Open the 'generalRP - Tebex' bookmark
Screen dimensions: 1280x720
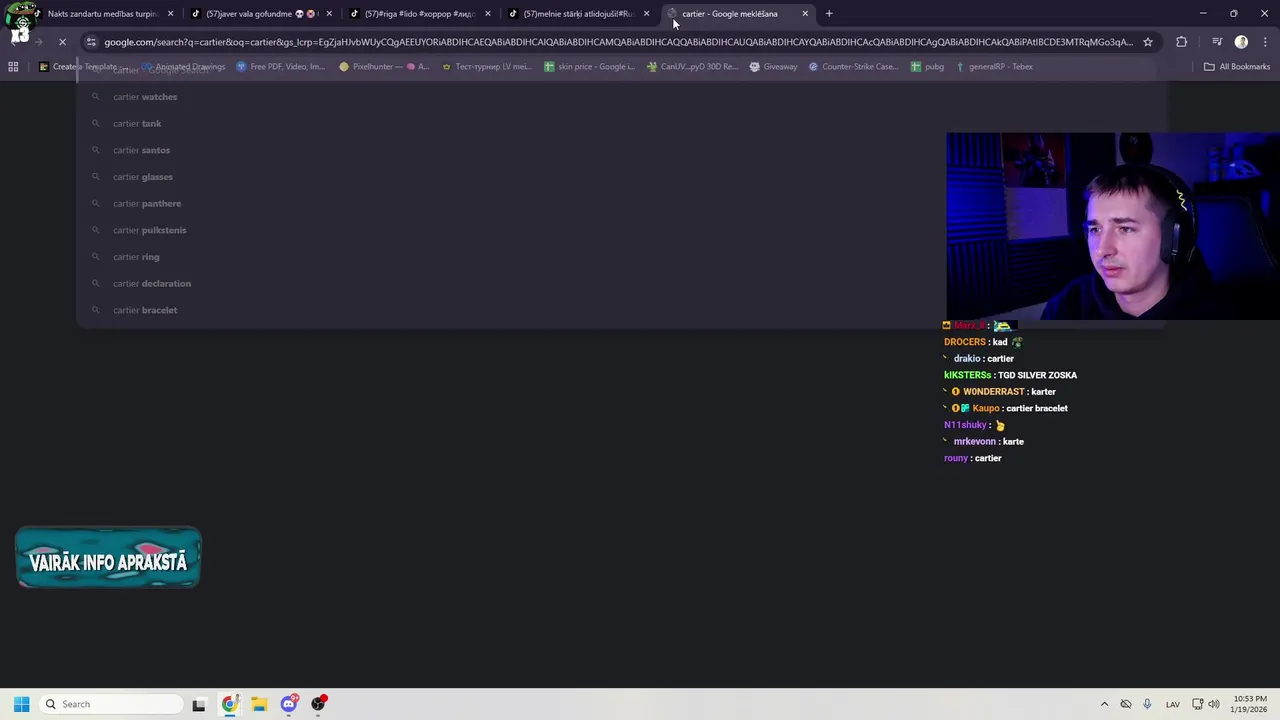click(994, 67)
